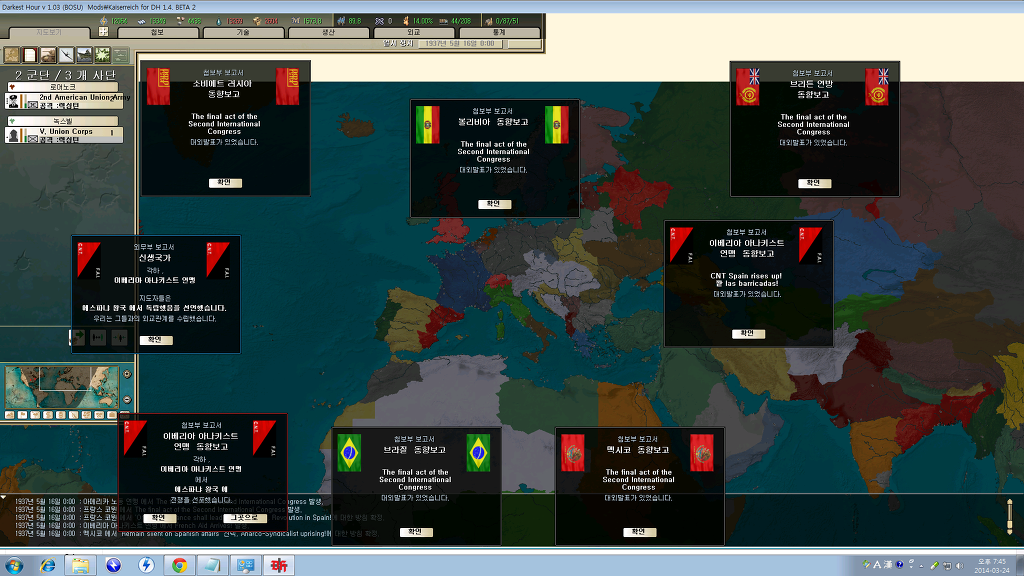Confirm the CNT Spain rises up popup

748,334
